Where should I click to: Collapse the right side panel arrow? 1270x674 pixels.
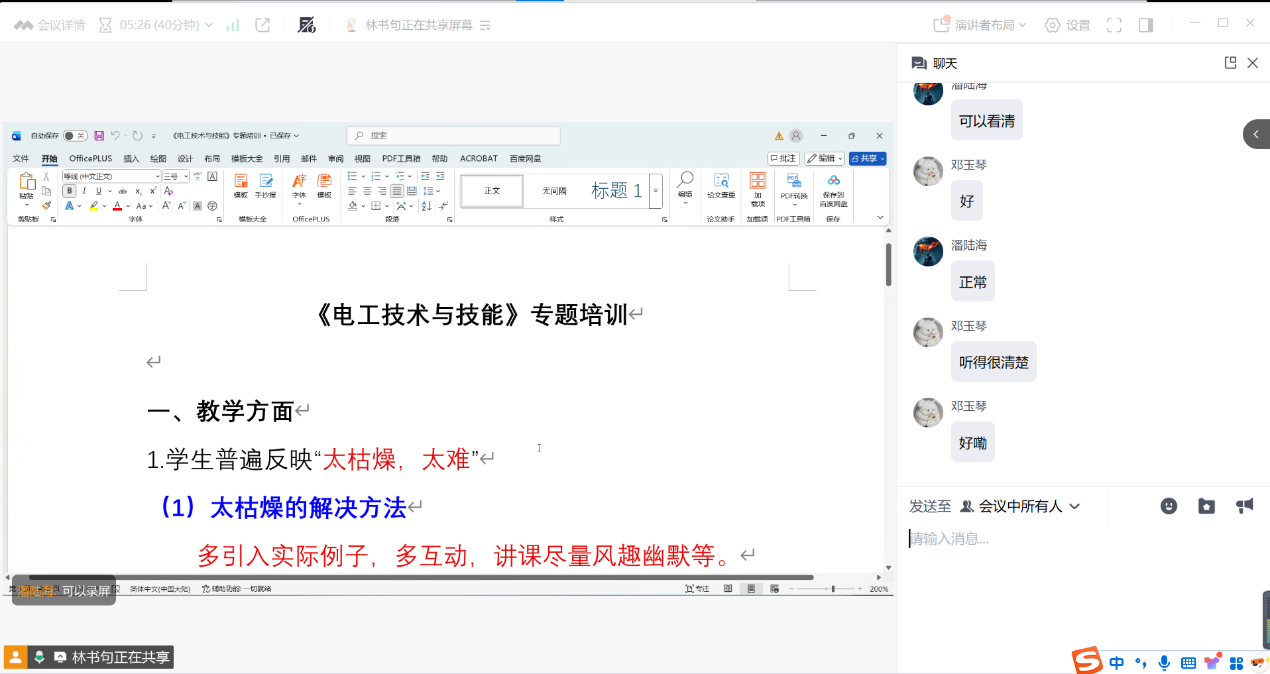[1256, 134]
